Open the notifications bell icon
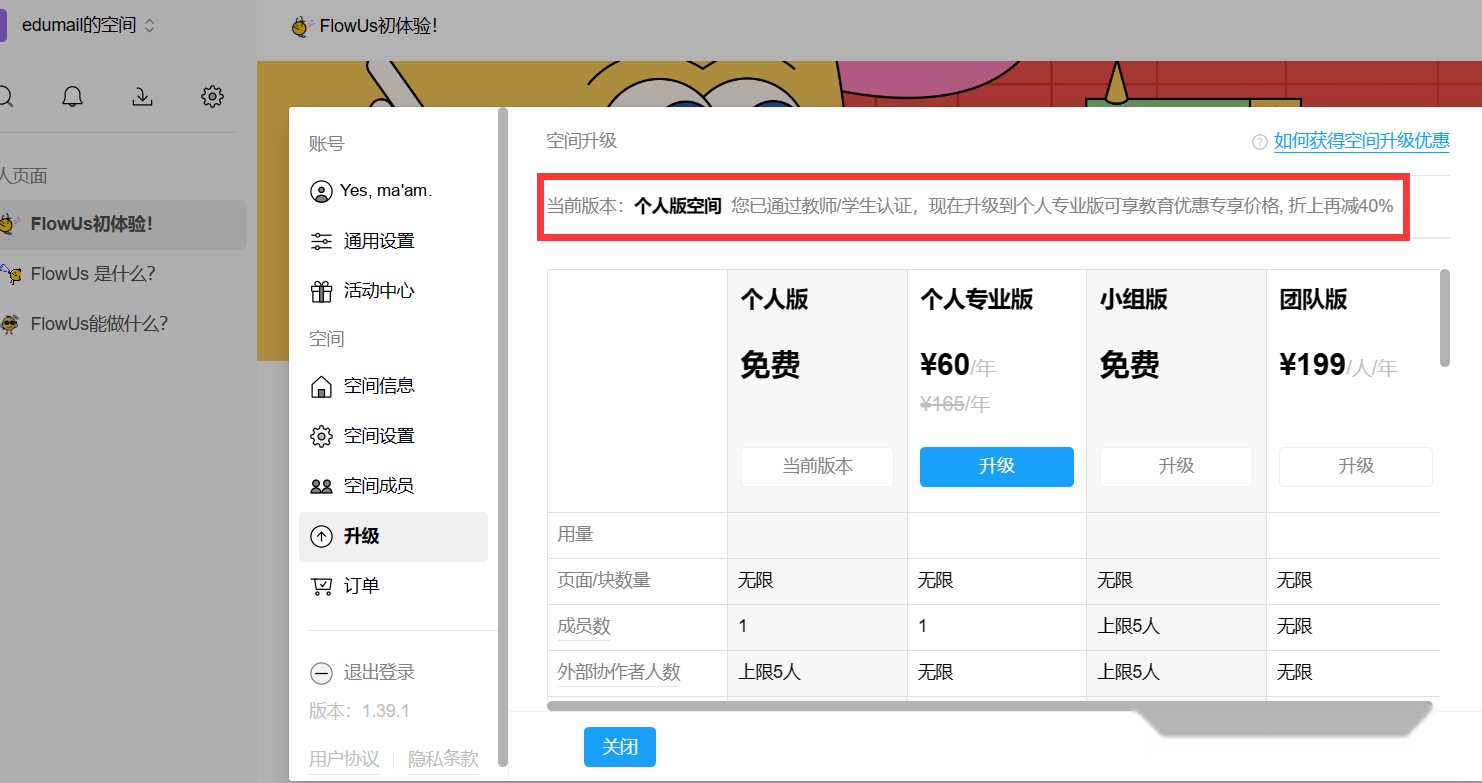Image resolution: width=1482 pixels, height=783 pixels. point(72,96)
